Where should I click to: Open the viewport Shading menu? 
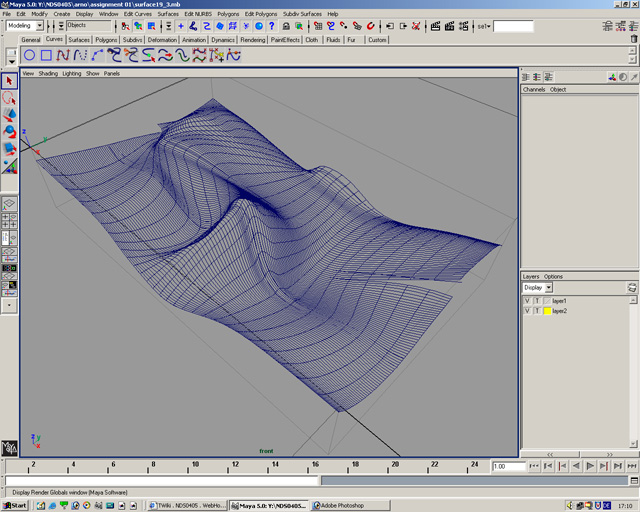point(48,73)
